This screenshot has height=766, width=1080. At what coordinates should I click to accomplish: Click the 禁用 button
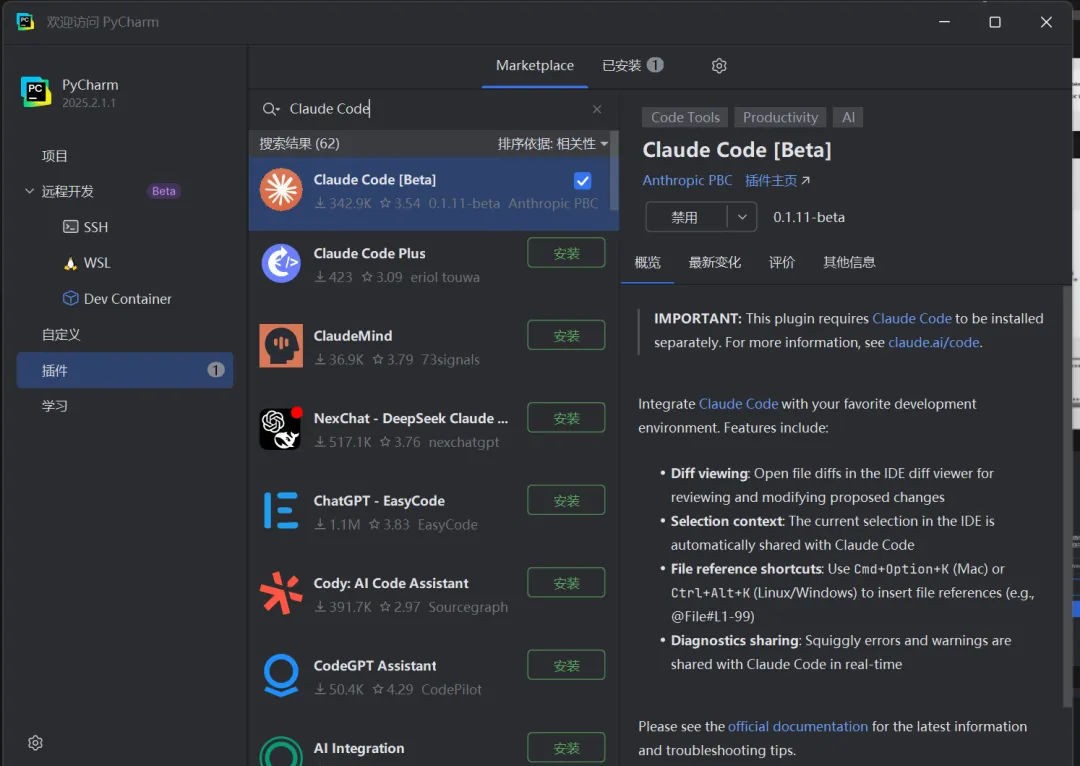(x=685, y=217)
